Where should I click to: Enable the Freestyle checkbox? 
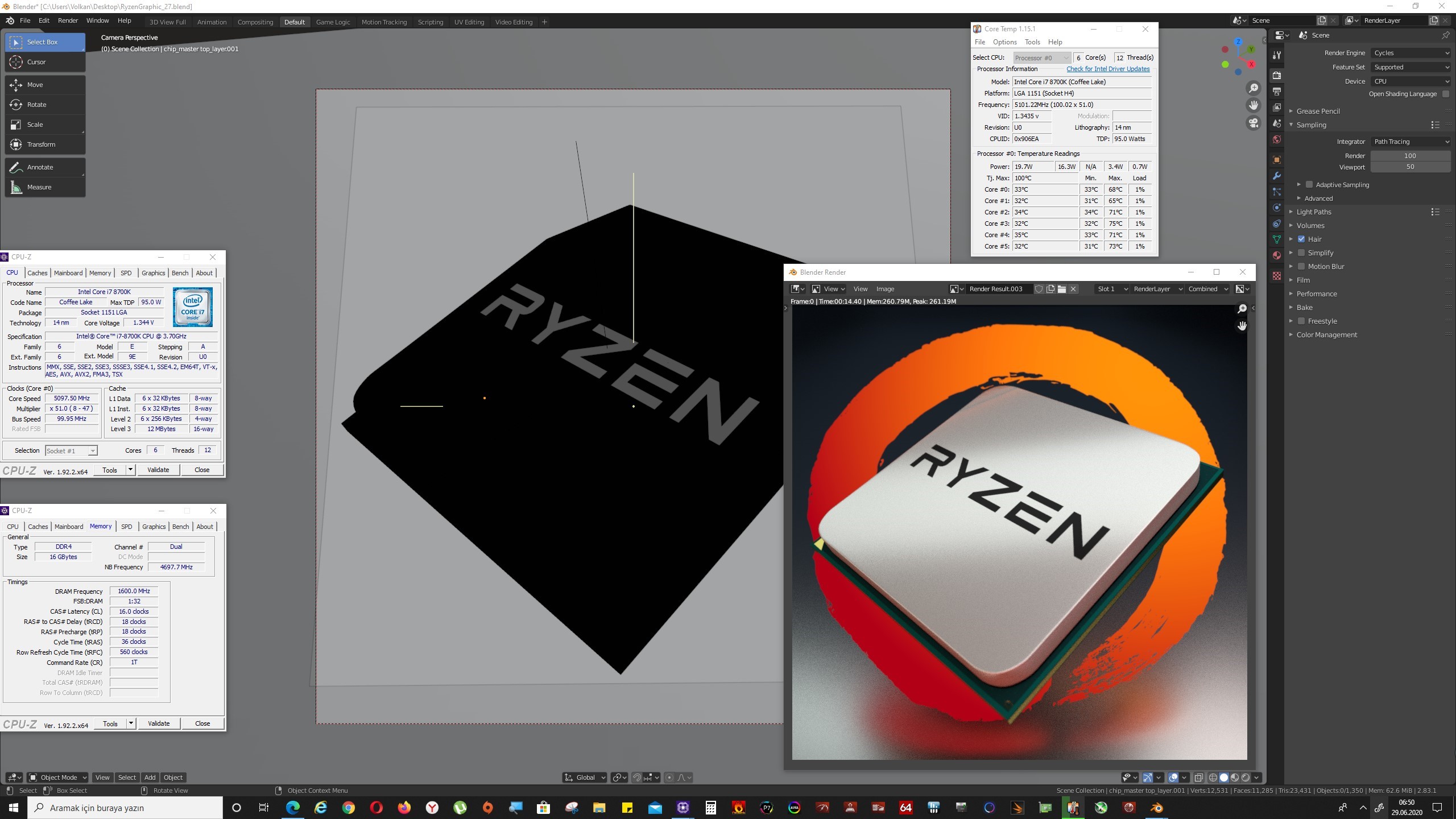(x=1301, y=321)
